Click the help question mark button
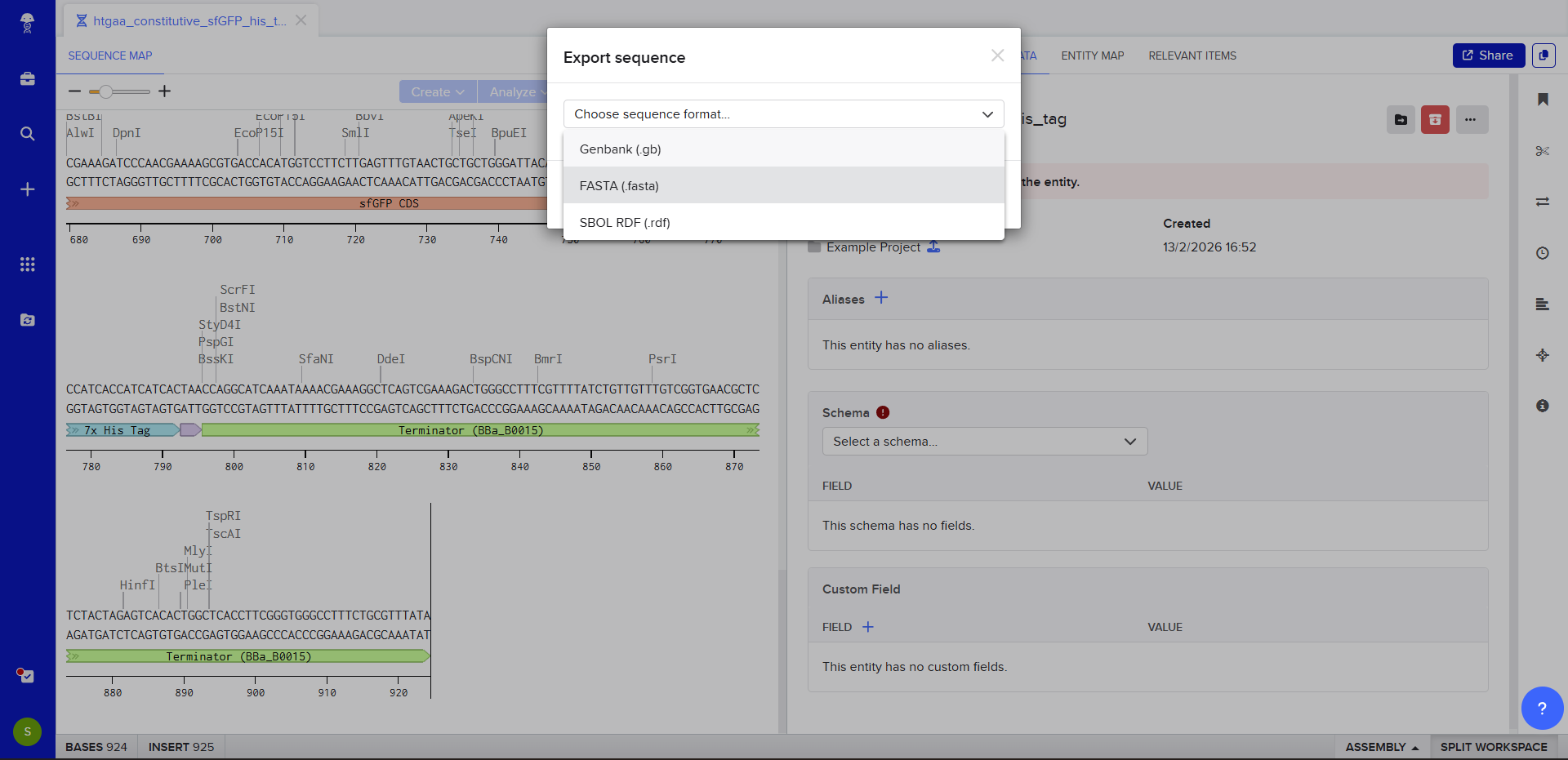The image size is (1568, 760). [x=1541, y=708]
